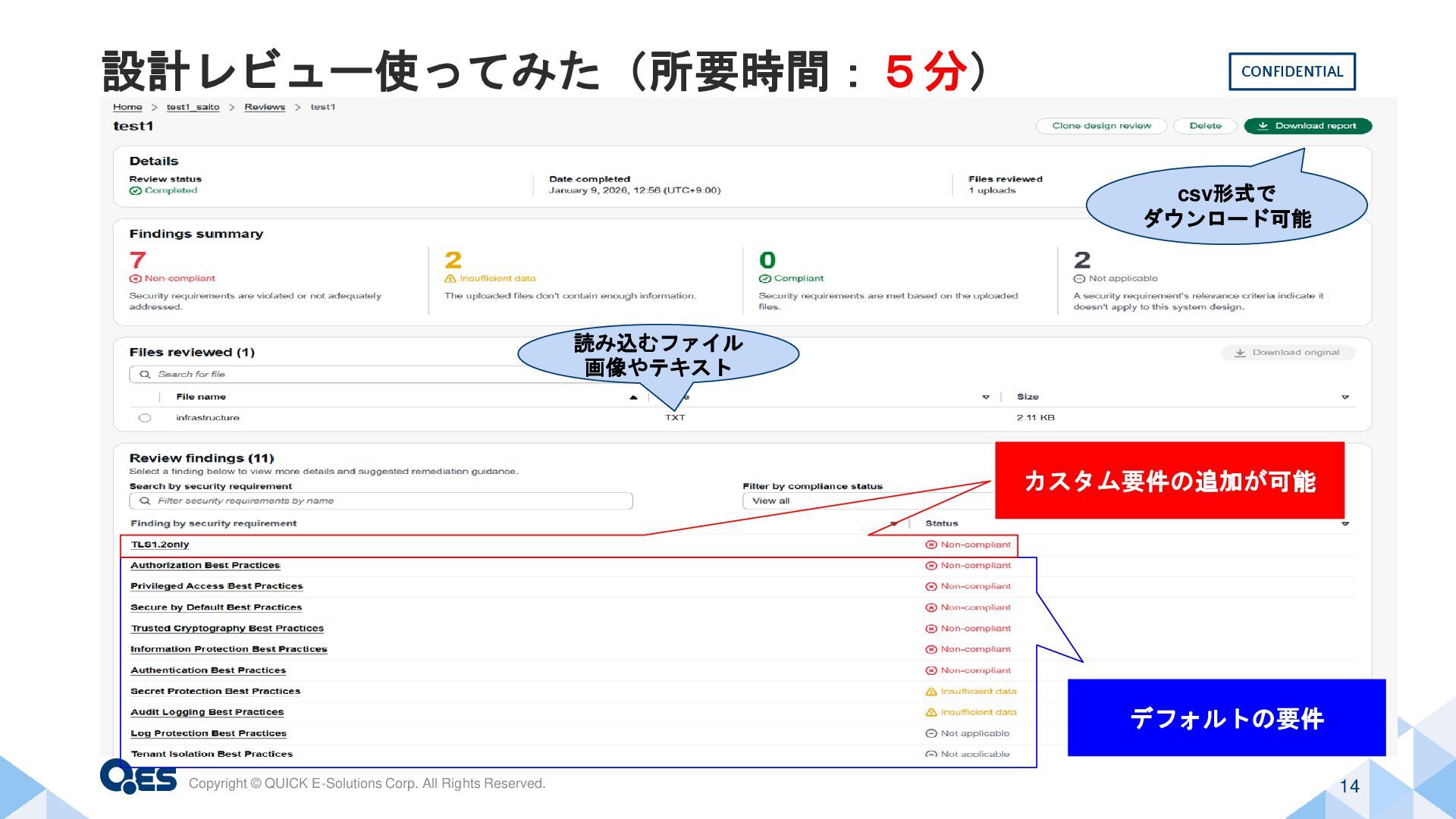Screen dimensions: 1456x819
Task: Sort by Size column arrow
Action: pos(1345,397)
